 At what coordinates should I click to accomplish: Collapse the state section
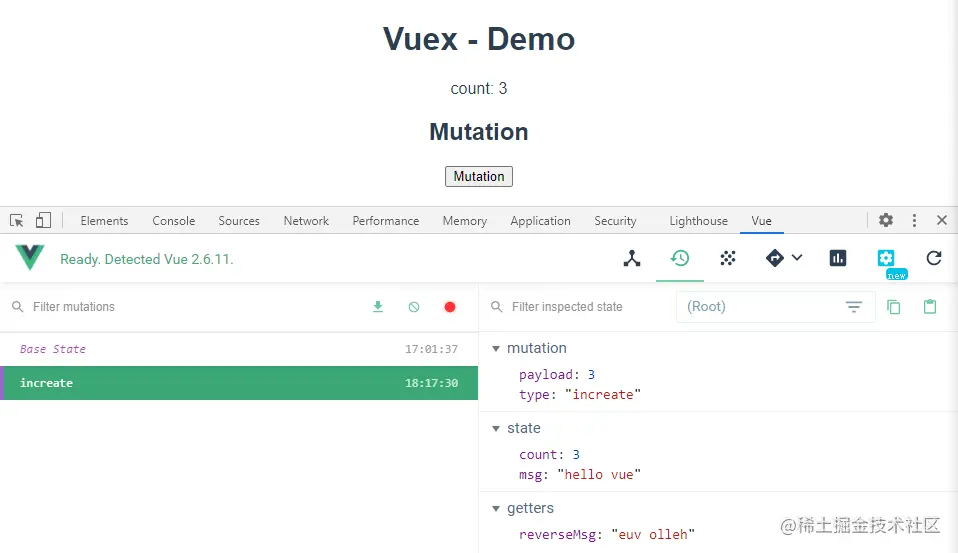pos(496,428)
